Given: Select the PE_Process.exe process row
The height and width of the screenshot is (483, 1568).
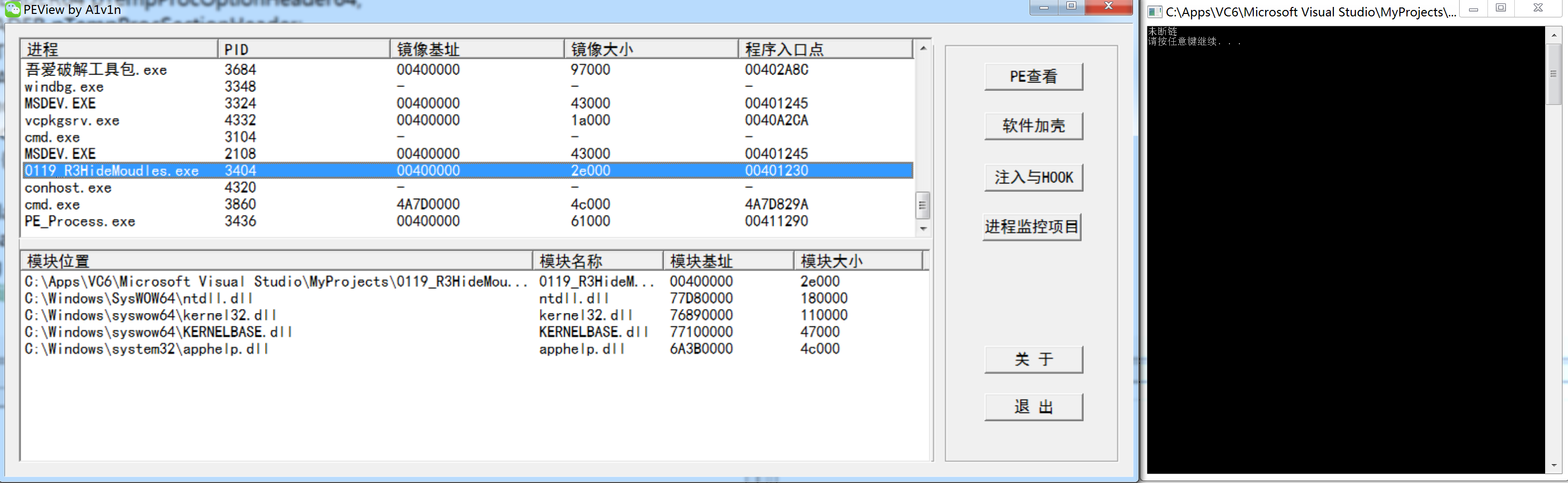Looking at the screenshot, I should pyautogui.click(x=467, y=221).
